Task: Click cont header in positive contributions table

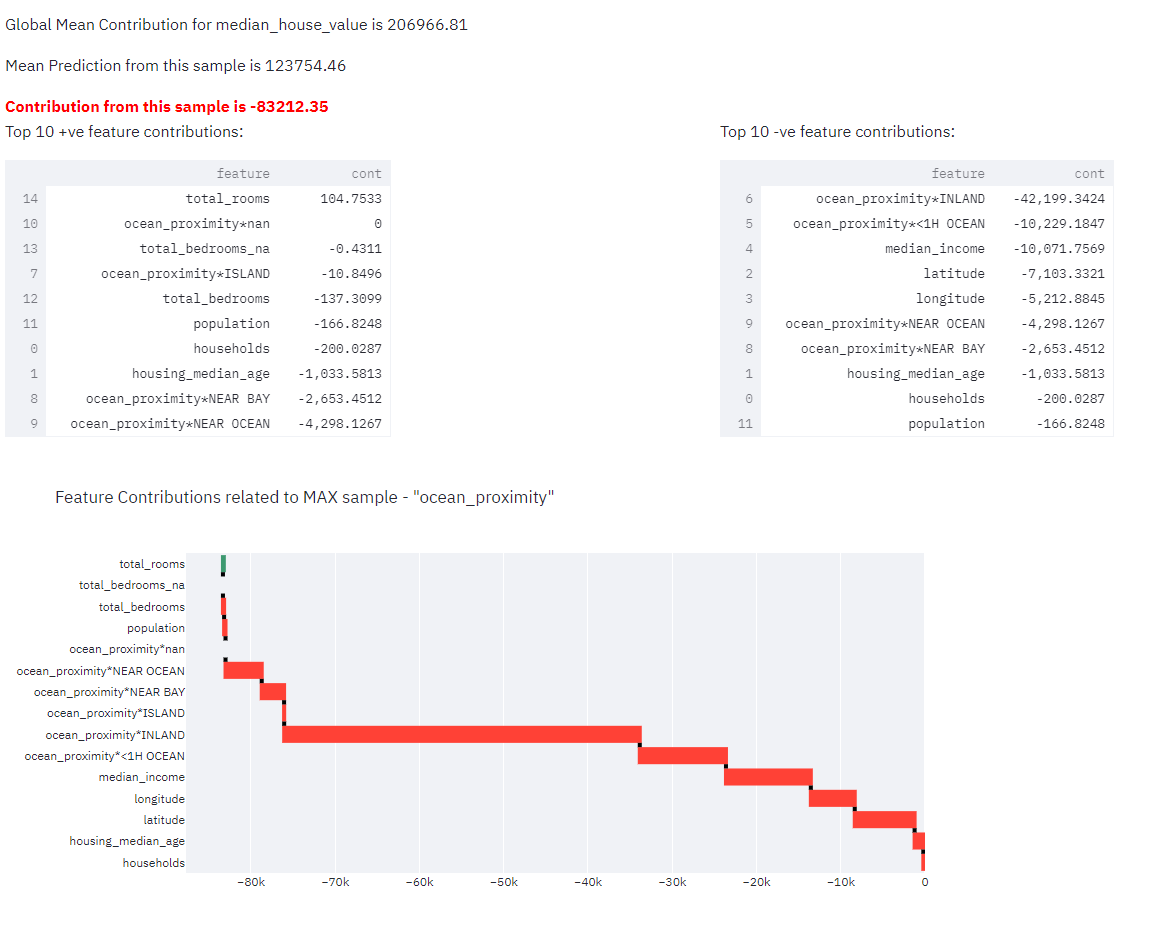Action: click(x=366, y=174)
